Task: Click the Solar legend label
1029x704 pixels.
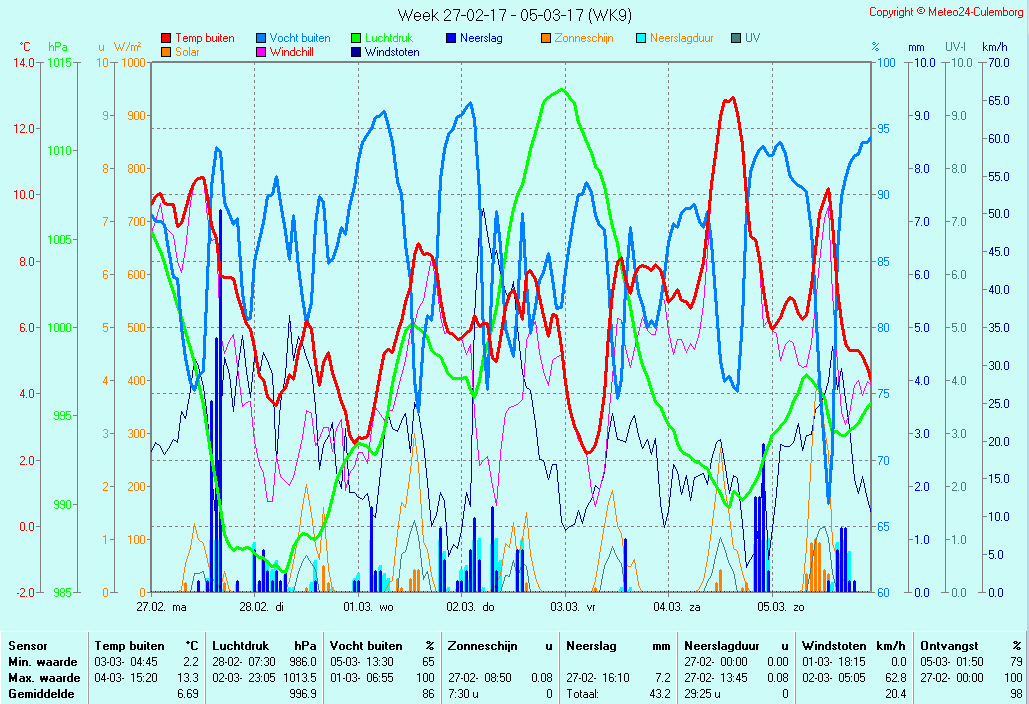Action: pos(188,52)
